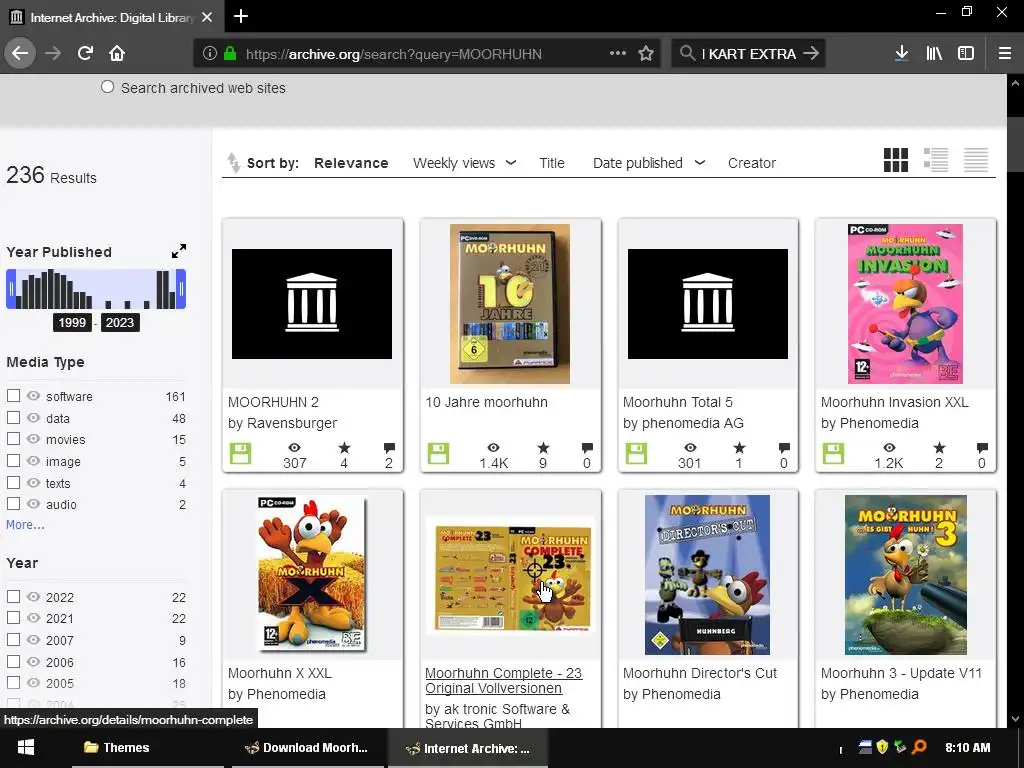Open the browser library icon

click(x=934, y=54)
